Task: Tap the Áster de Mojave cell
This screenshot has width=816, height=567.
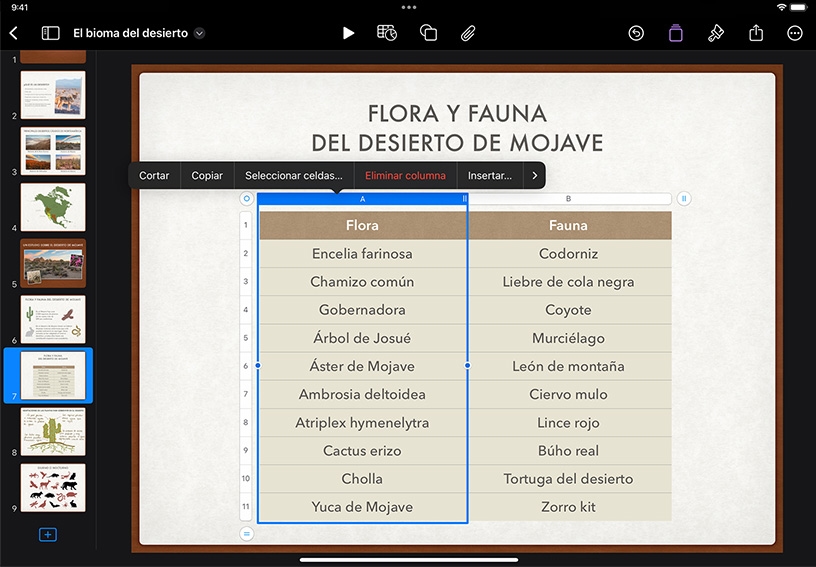Action: point(363,366)
